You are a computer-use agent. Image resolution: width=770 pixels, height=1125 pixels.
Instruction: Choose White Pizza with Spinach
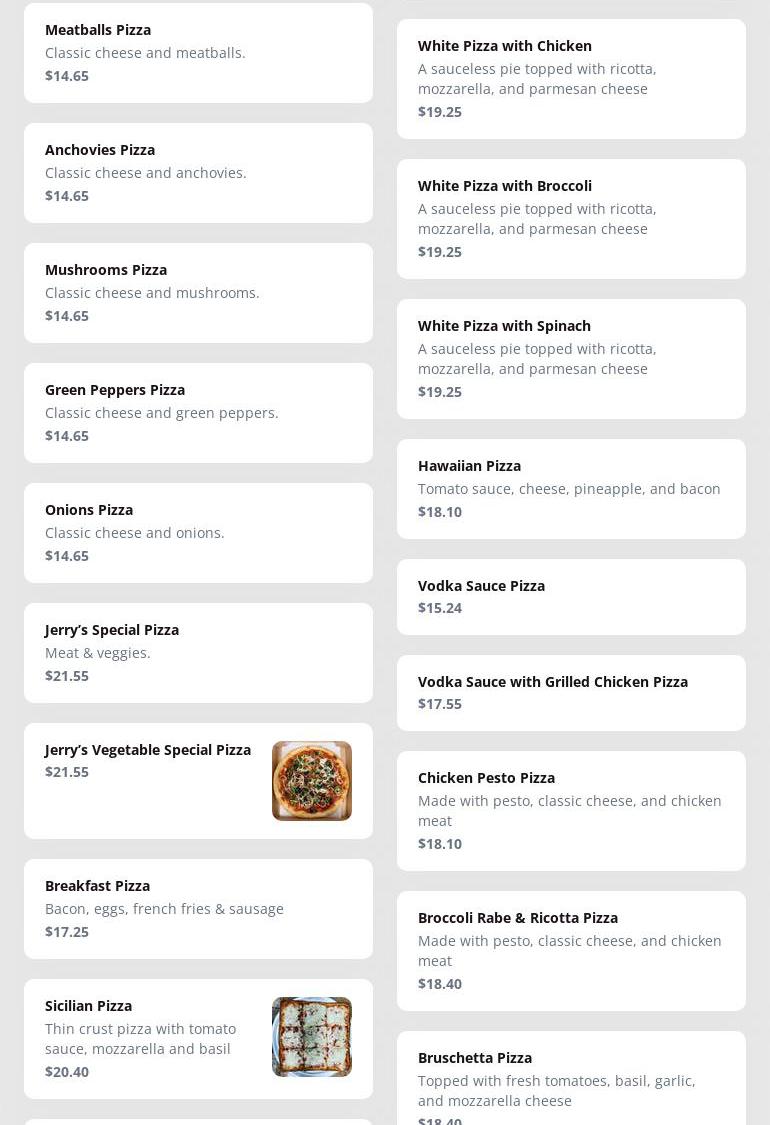pyautogui.click(x=571, y=359)
